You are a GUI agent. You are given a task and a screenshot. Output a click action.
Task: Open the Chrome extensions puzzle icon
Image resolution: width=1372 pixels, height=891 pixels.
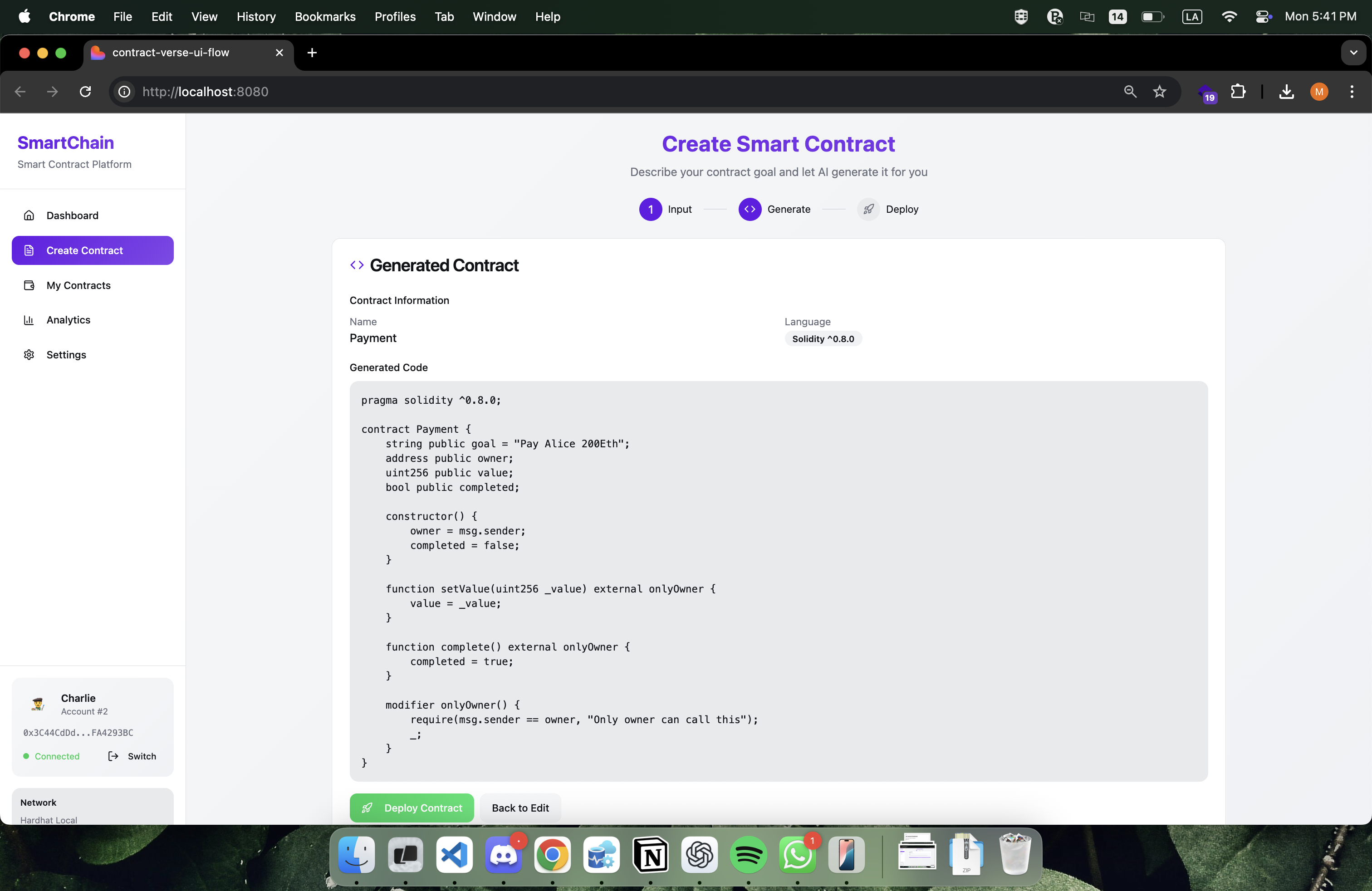tap(1238, 92)
